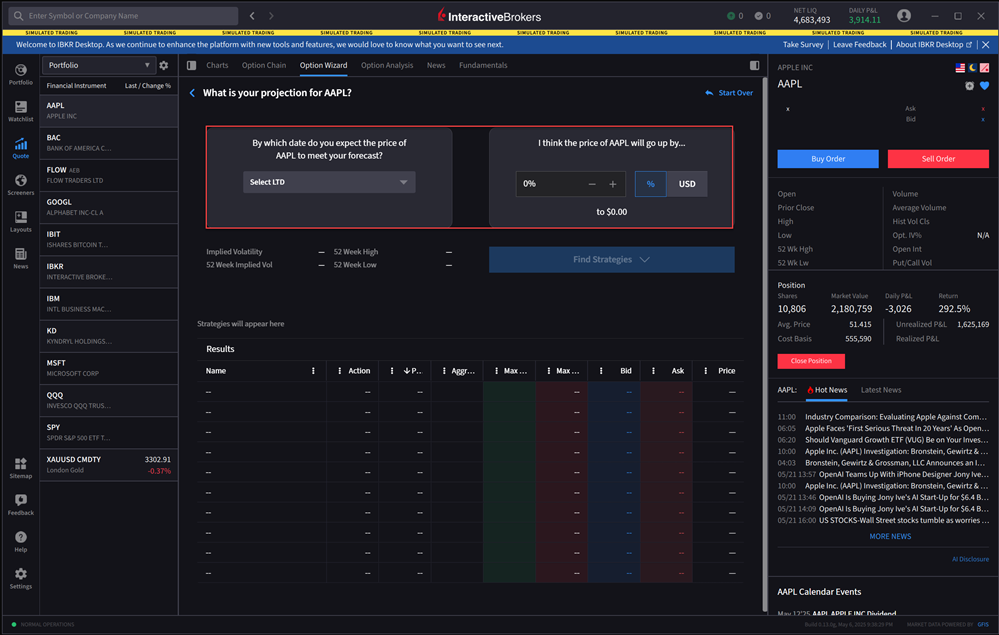Decrease the percentage with the minus button

pyautogui.click(x=592, y=184)
